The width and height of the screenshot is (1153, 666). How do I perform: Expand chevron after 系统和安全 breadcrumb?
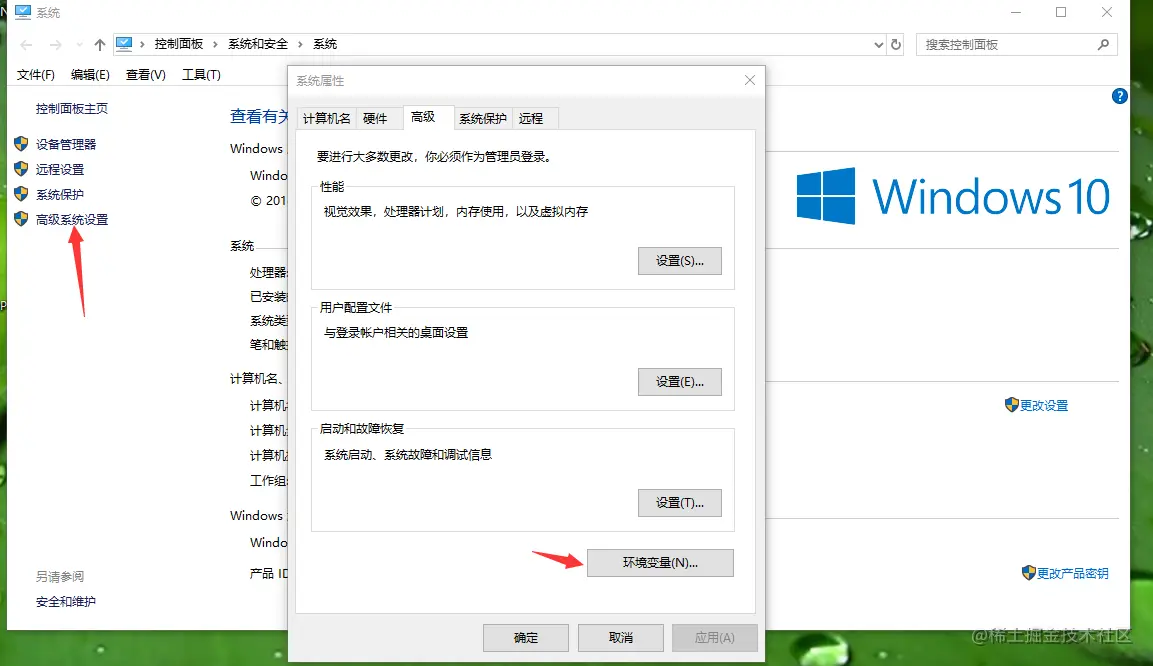click(x=300, y=45)
